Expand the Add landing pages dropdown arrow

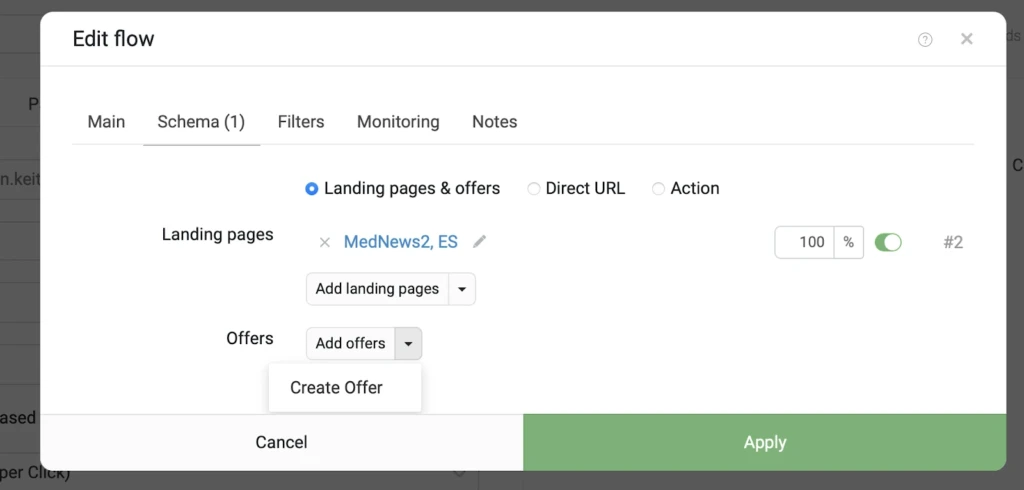(462, 289)
